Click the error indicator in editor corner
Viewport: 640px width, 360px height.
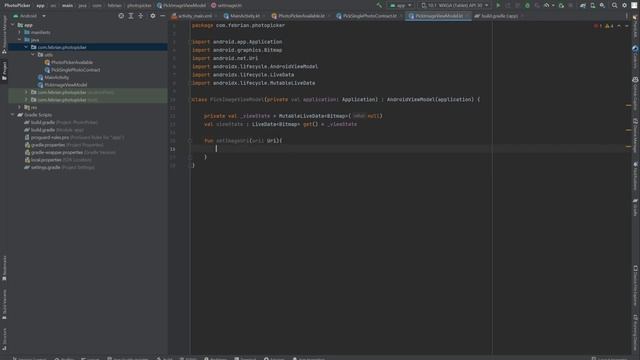[598, 26]
